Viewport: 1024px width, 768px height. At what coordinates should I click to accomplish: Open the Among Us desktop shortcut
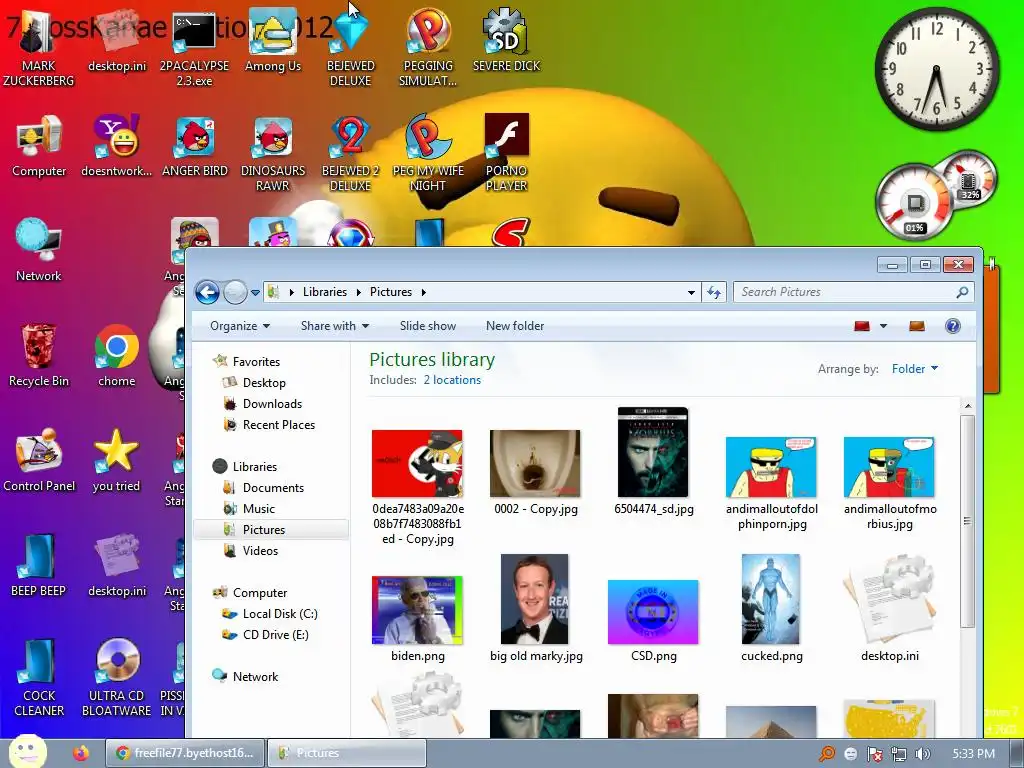272,41
